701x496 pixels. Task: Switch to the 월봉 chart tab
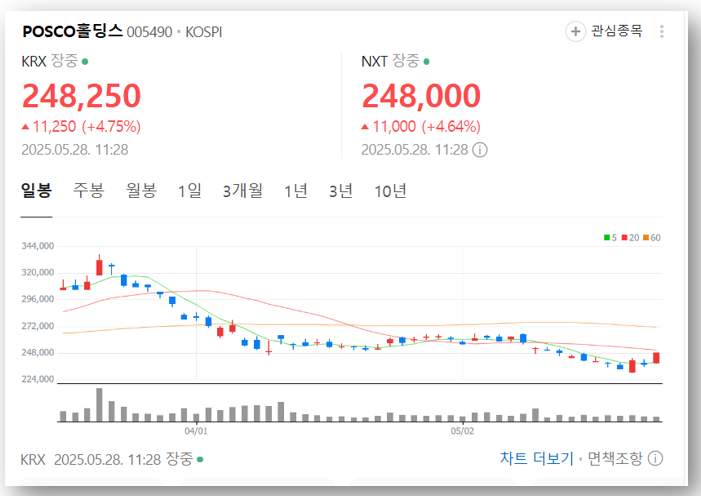[x=141, y=191]
